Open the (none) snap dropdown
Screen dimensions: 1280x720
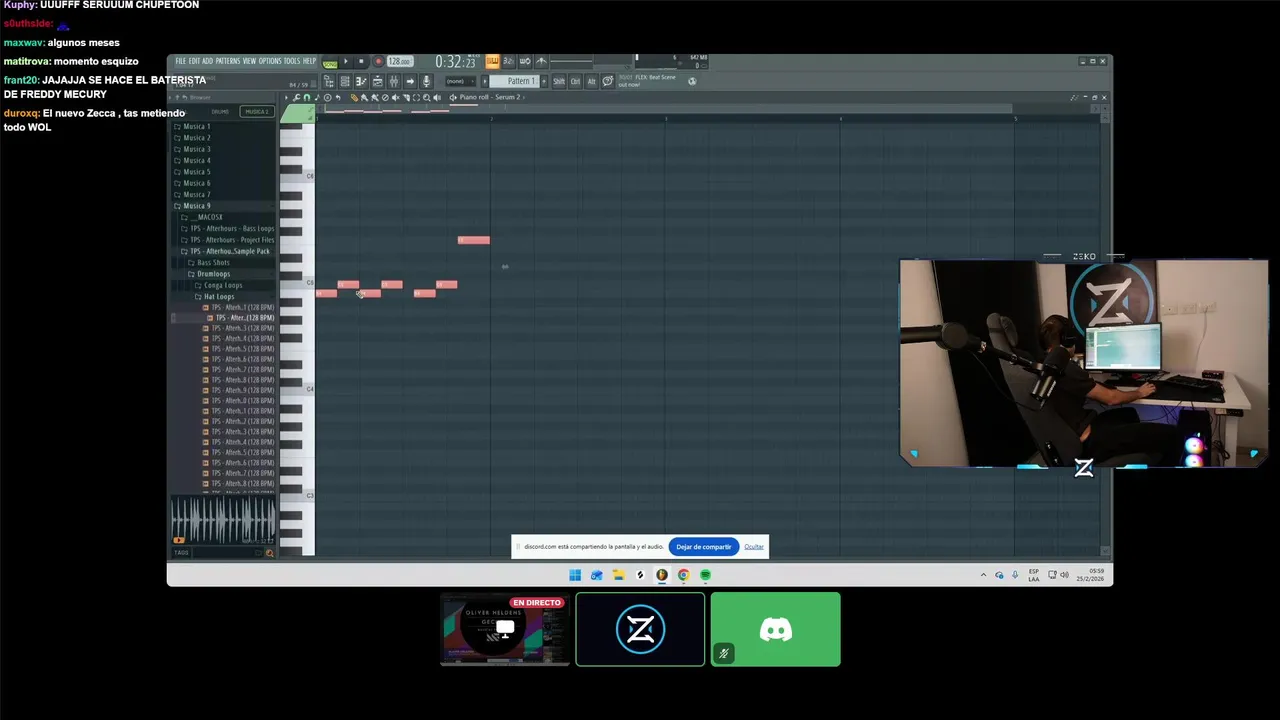click(x=460, y=81)
